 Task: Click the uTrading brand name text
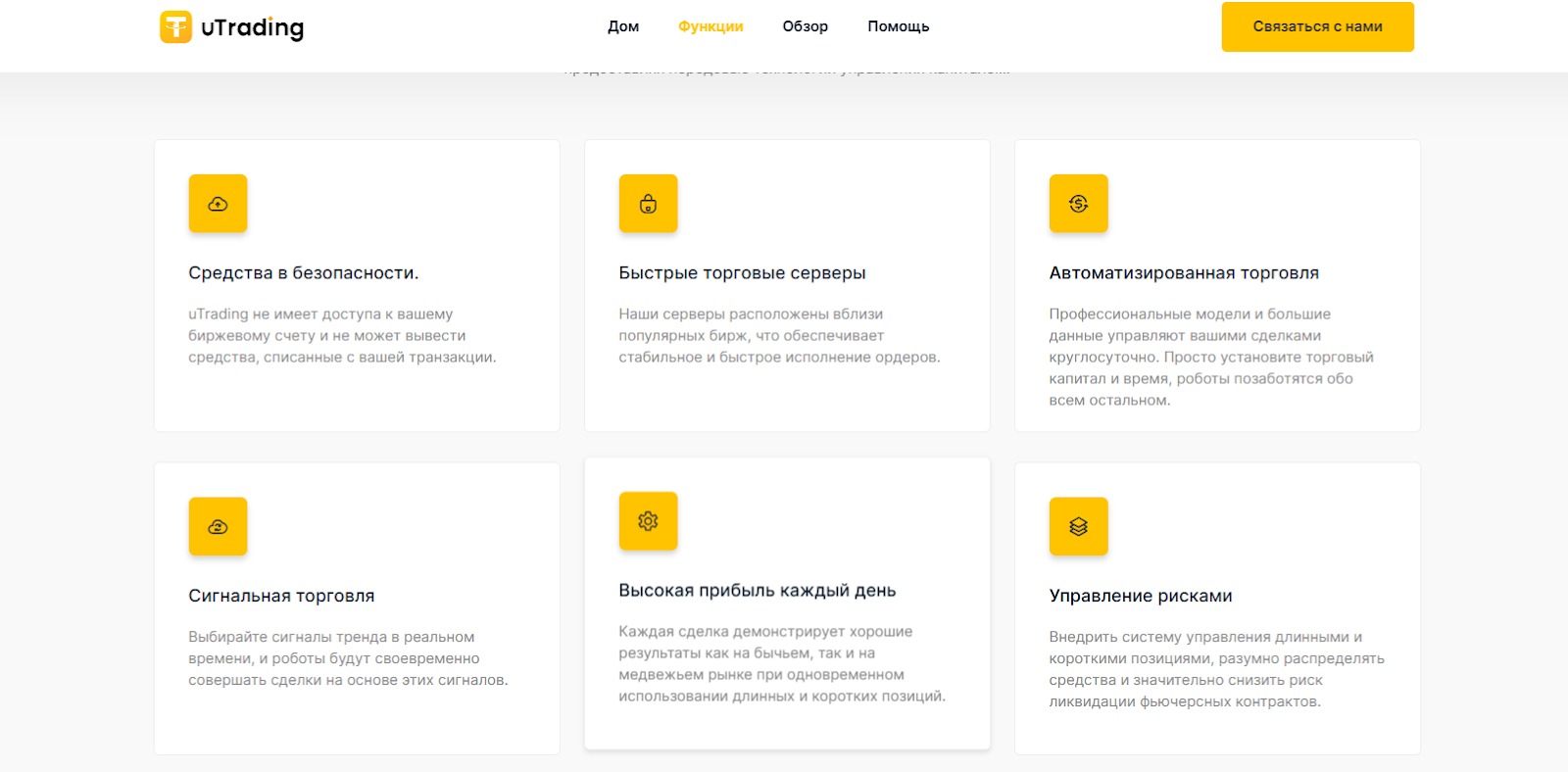click(252, 27)
